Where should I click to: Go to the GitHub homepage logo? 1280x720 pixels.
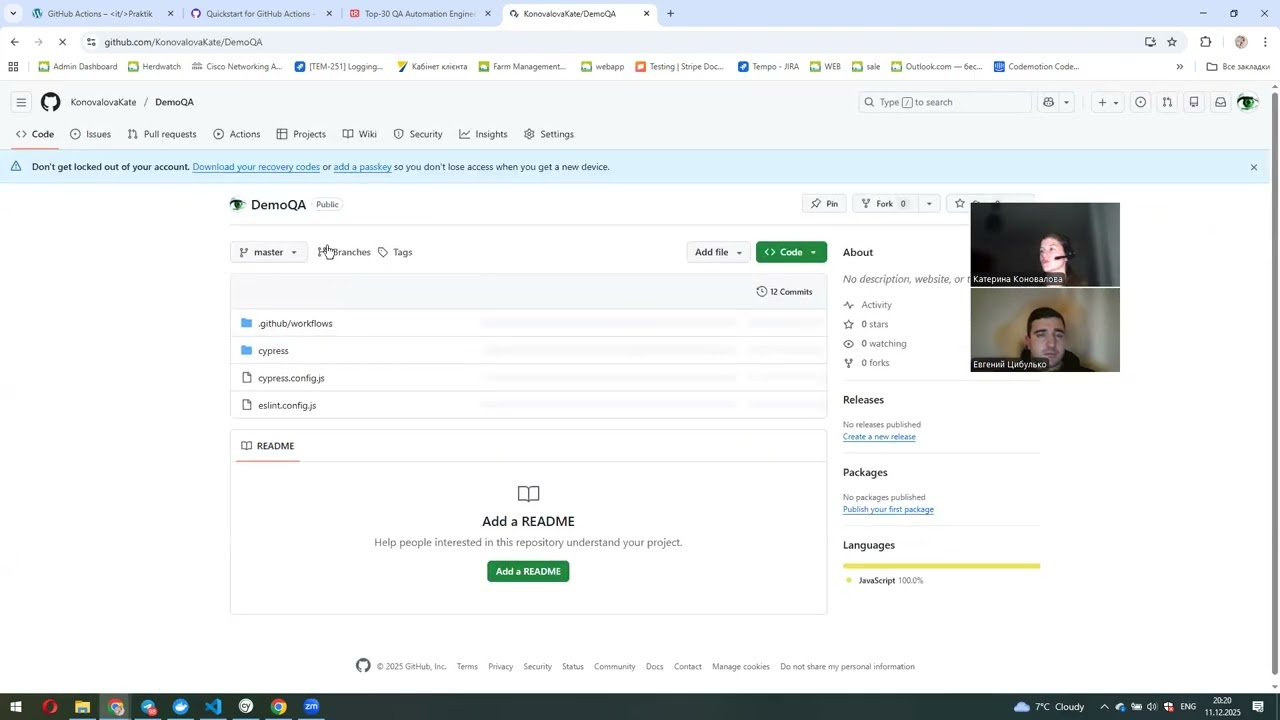tap(50, 102)
